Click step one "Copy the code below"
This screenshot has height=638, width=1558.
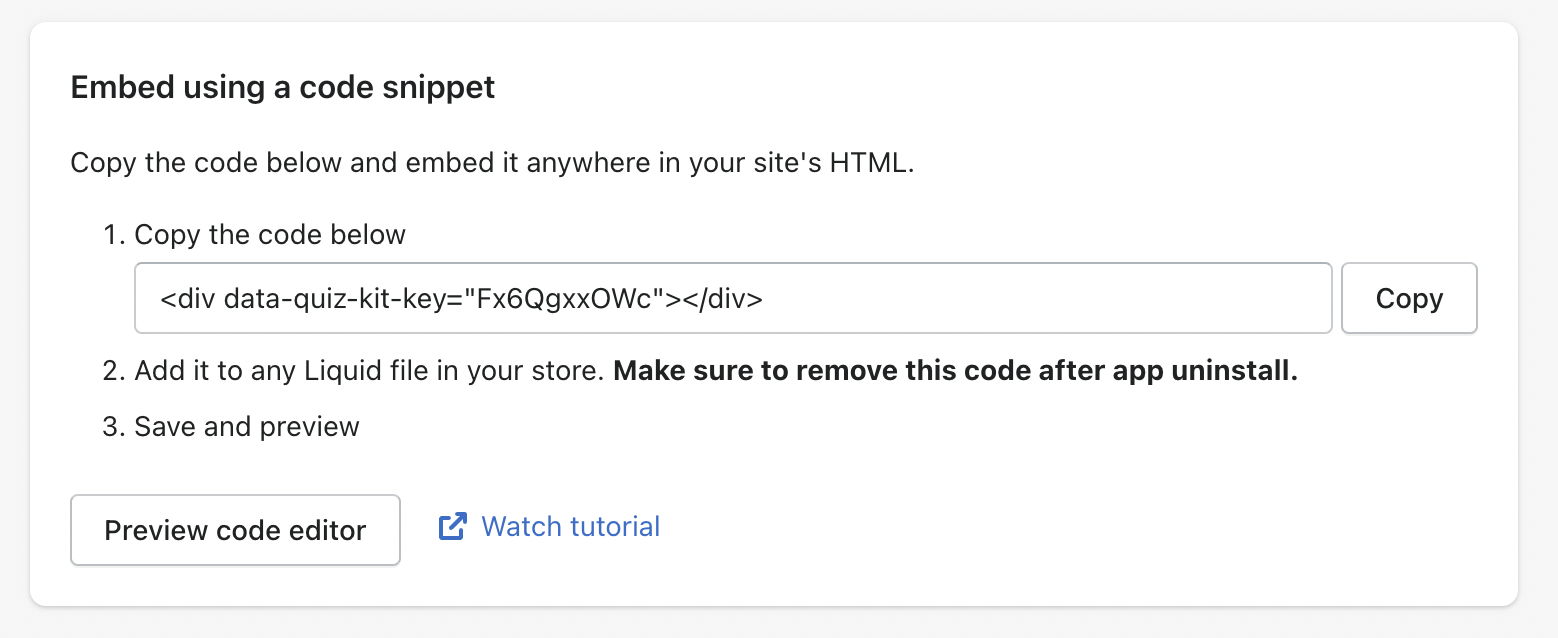click(270, 235)
